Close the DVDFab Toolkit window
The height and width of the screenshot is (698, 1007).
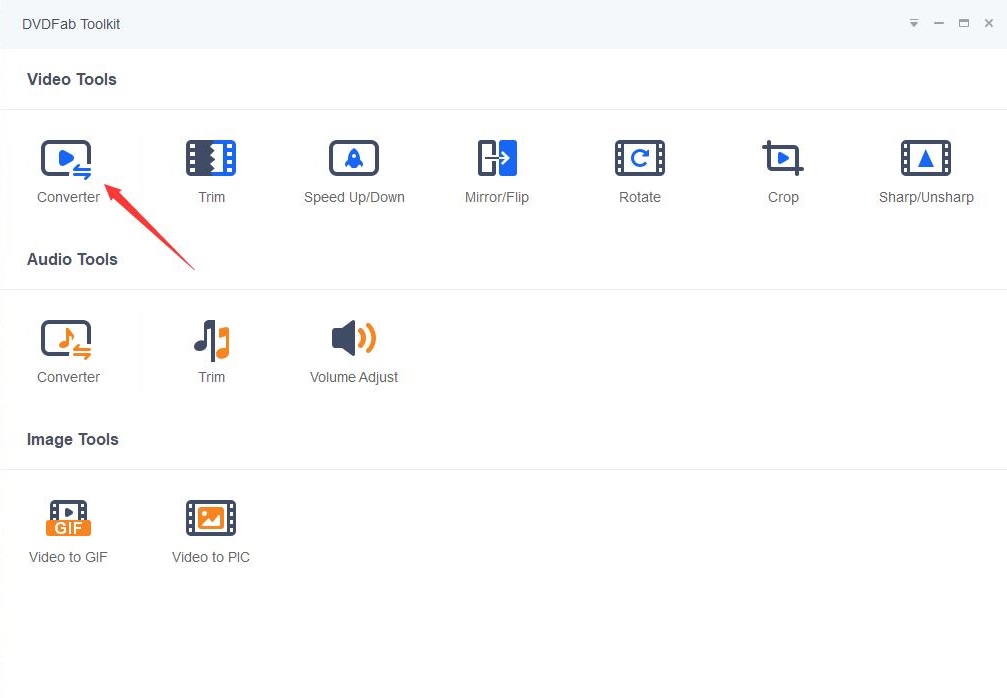[x=989, y=23]
